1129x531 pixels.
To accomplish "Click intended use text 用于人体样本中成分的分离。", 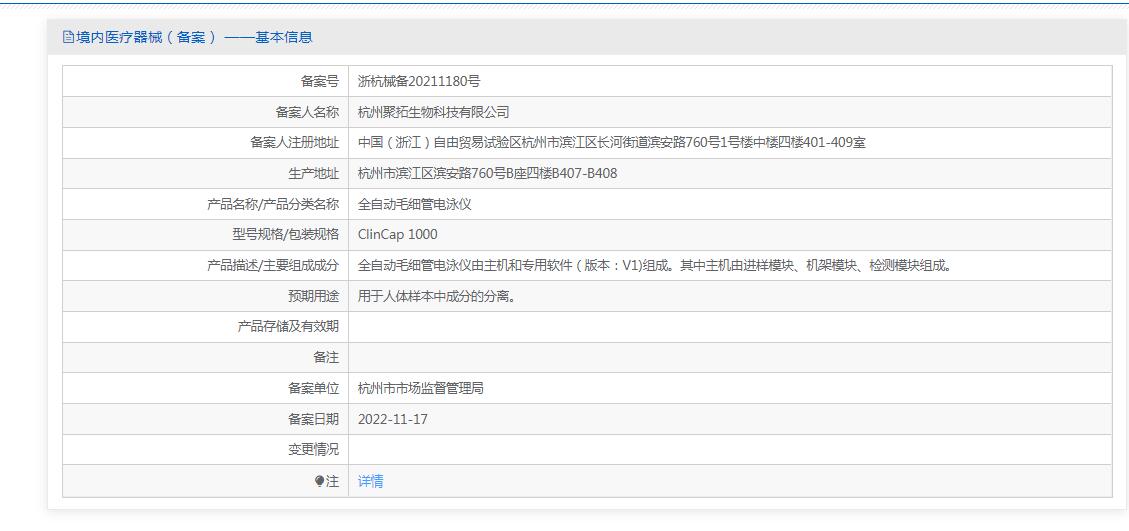I will [x=438, y=296].
